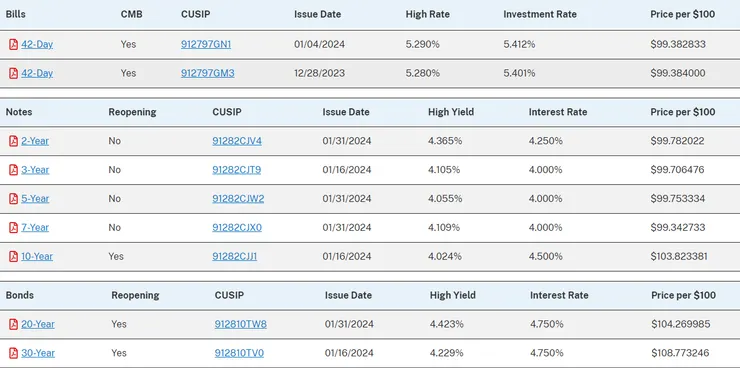740x368 pixels.
Task: Select the high yield 4.365%
Action: [x=445, y=141]
